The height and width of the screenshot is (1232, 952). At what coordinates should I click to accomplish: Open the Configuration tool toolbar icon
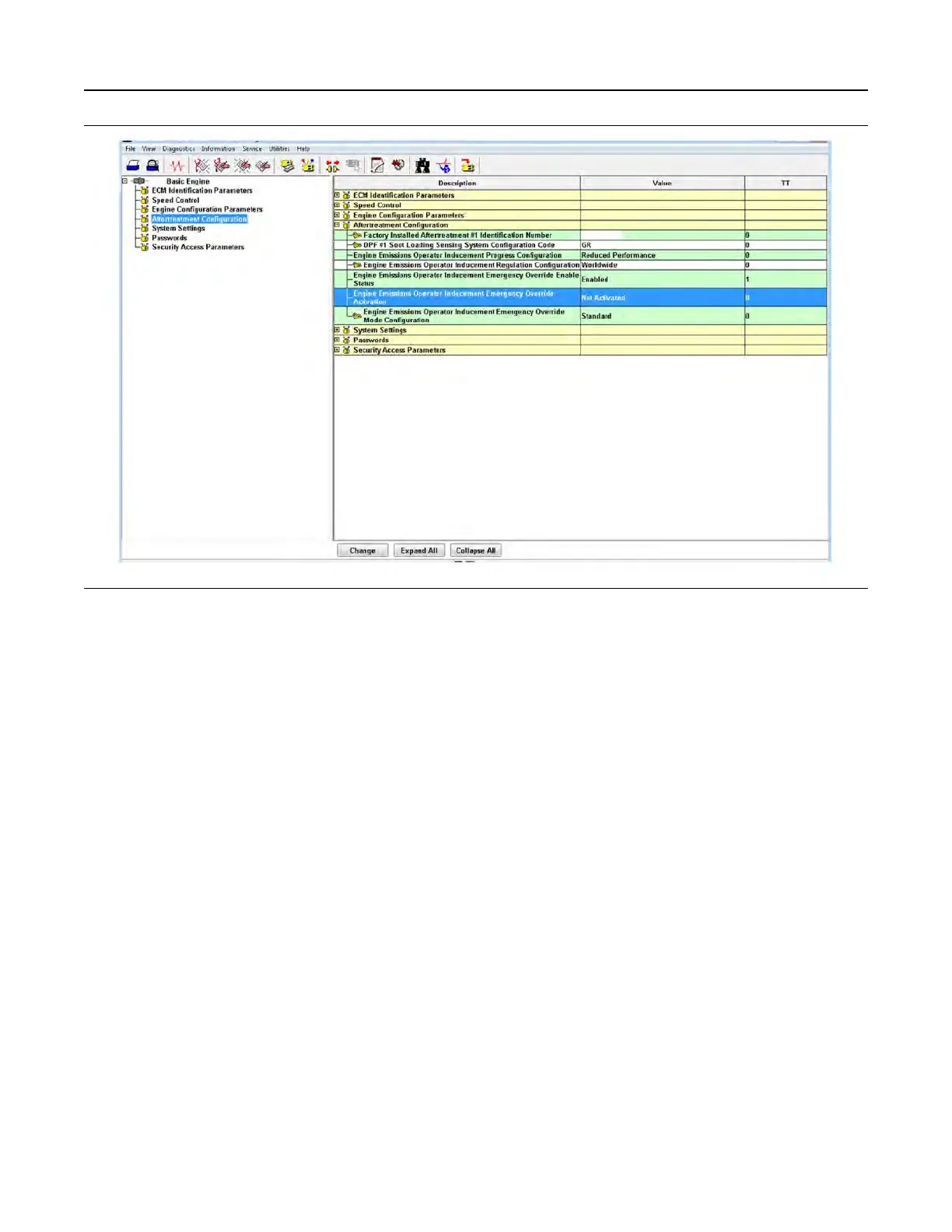(308, 166)
